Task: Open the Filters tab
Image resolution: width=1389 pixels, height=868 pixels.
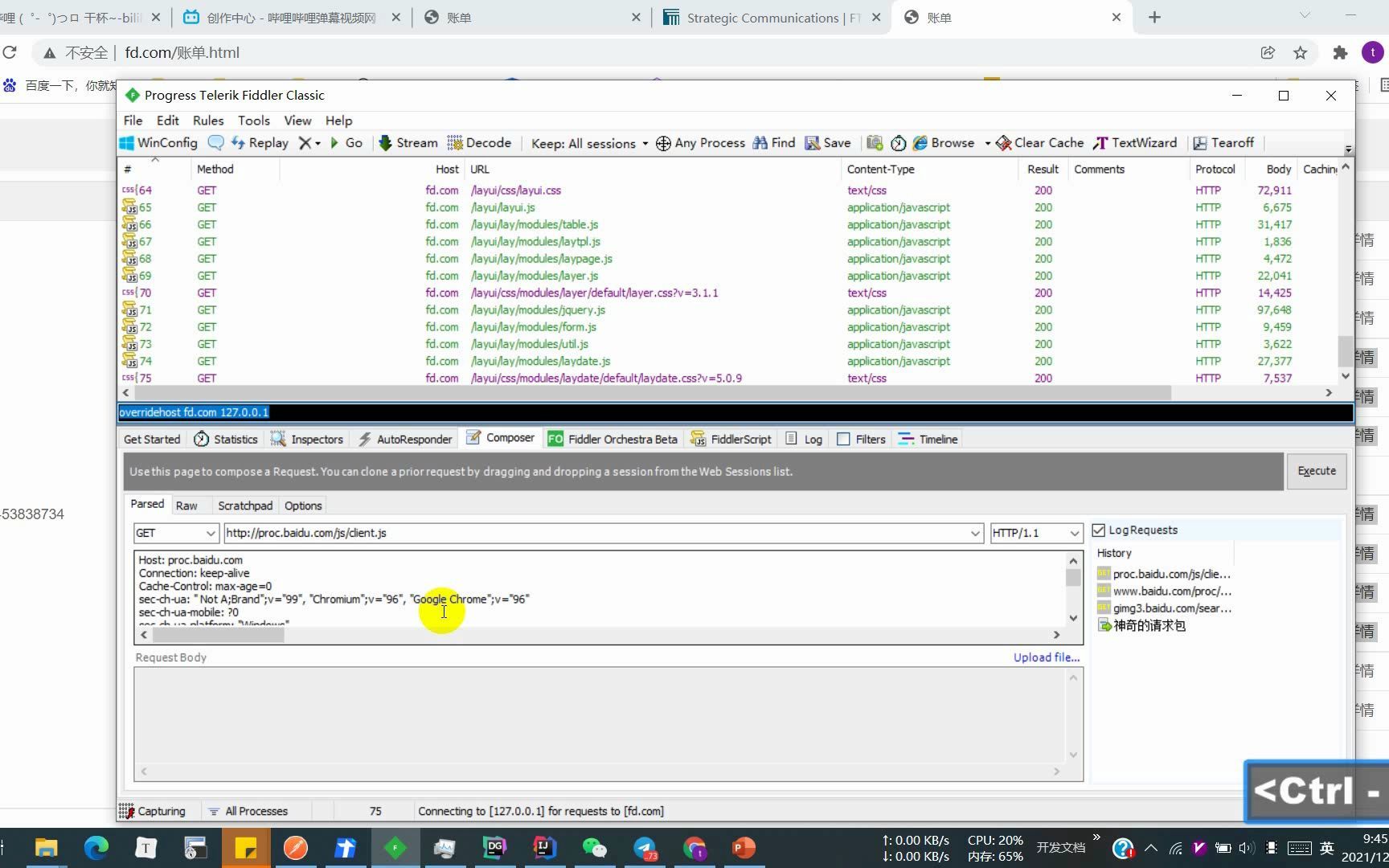Action: 861,439
